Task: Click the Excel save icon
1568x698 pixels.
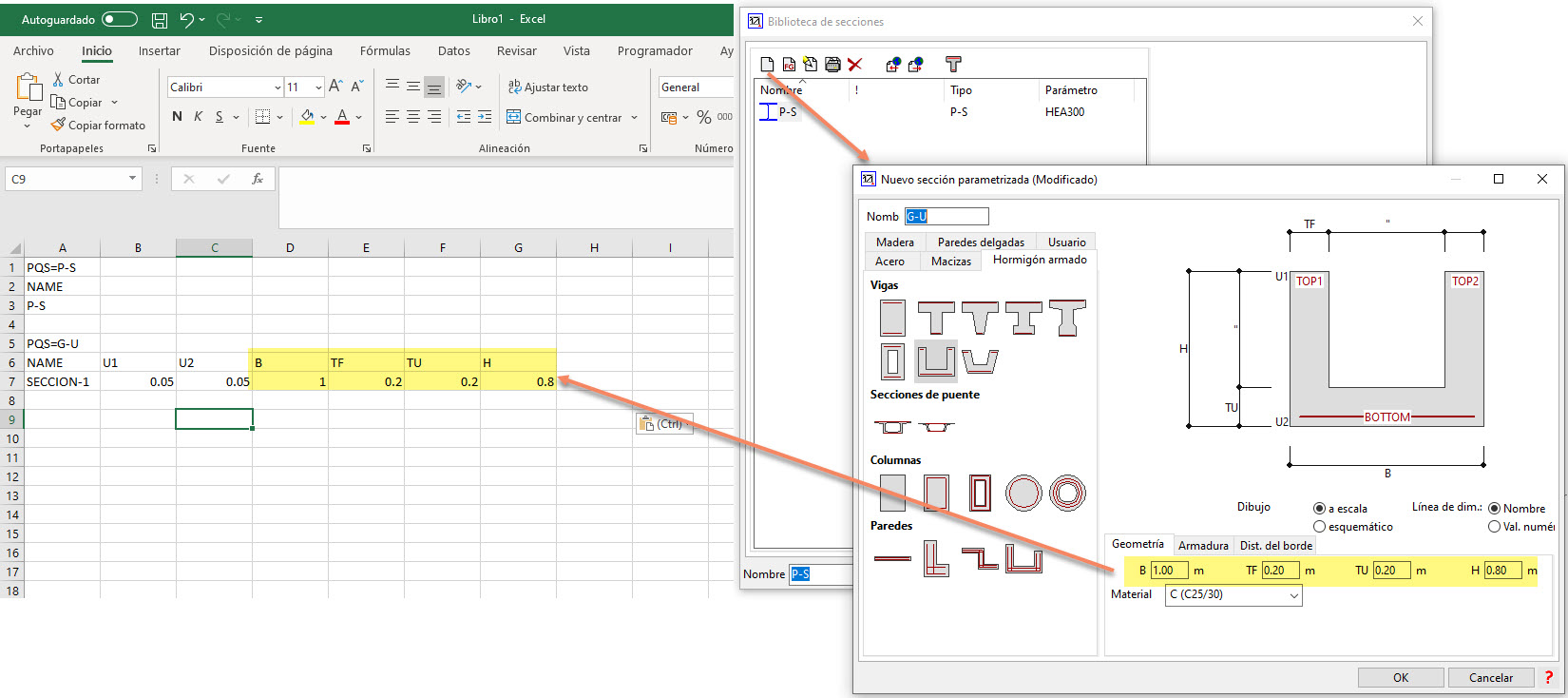Action: (x=160, y=19)
